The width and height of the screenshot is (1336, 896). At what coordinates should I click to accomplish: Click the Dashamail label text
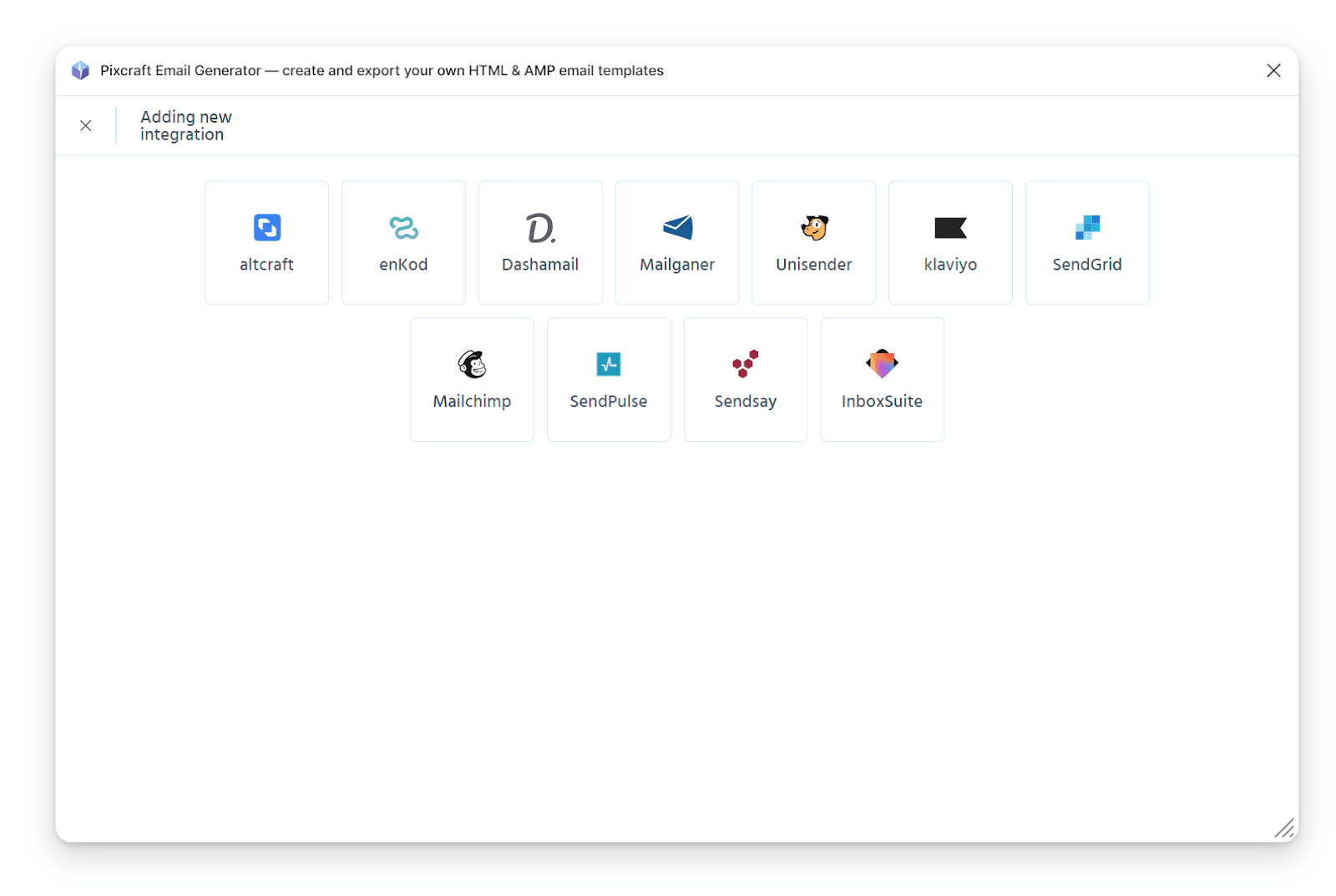[x=540, y=265]
